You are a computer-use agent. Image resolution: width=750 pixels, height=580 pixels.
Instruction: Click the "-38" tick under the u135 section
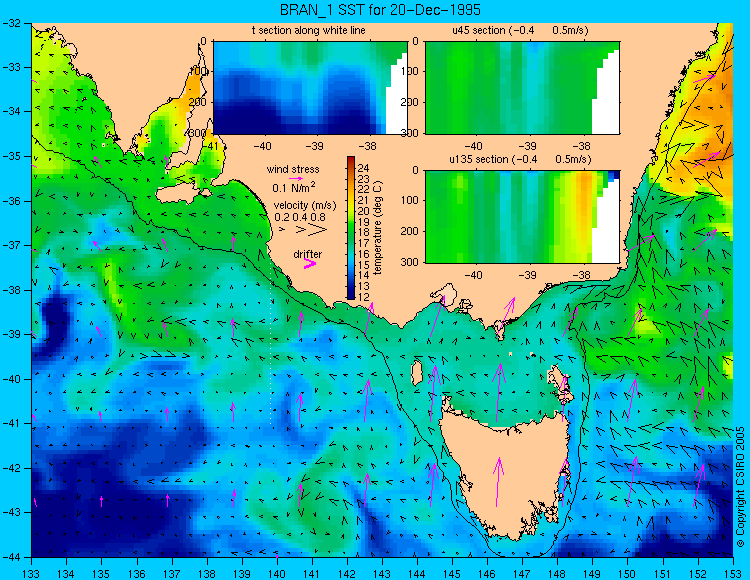(x=582, y=275)
